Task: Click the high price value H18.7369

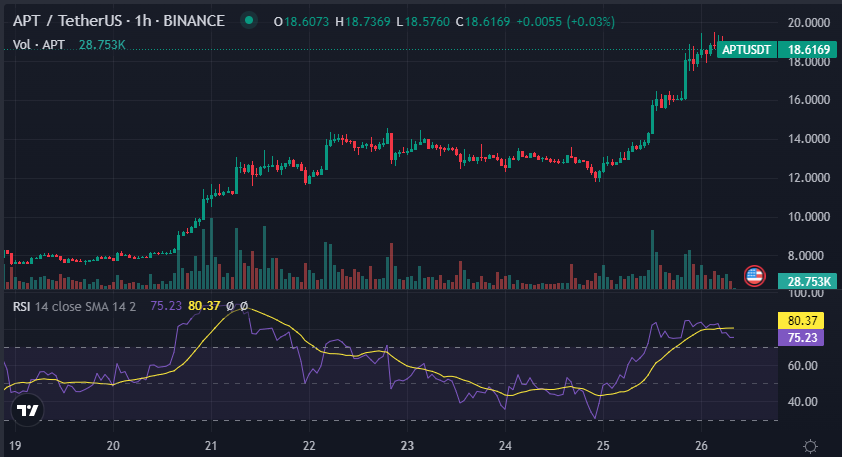Action: tap(363, 22)
